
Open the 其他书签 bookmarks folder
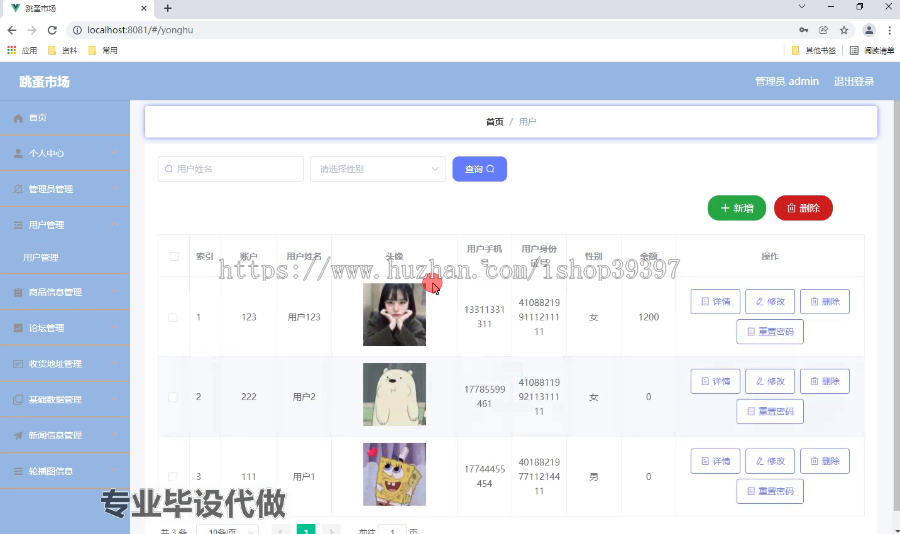pos(813,51)
